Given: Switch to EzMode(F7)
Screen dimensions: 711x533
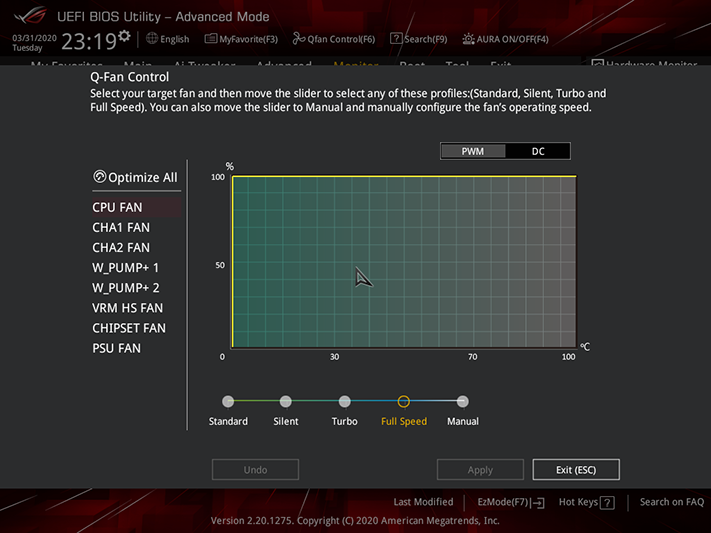Looking at the screenshot, I should (511, 502).
